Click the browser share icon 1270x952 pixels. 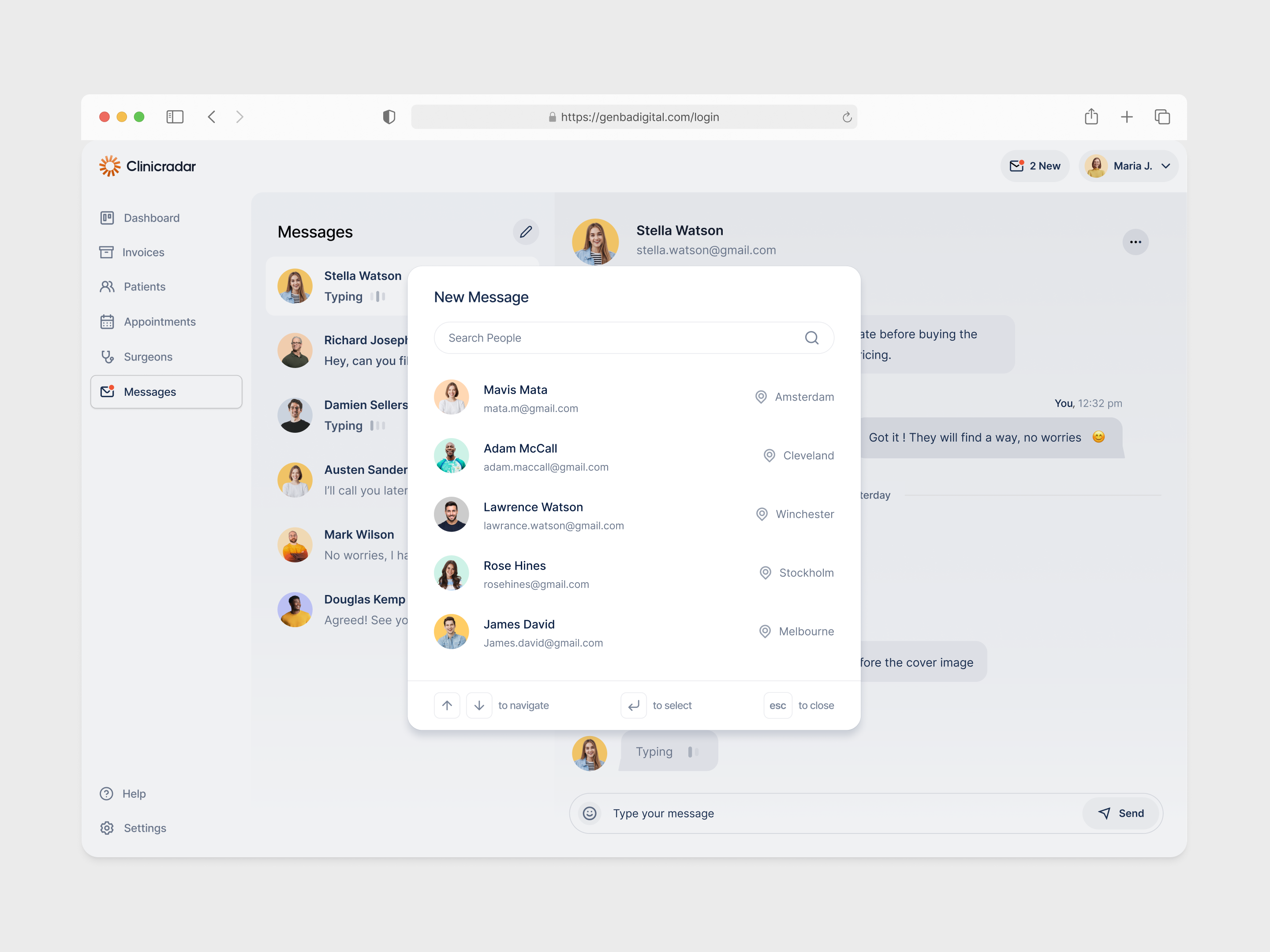(x=1091, y=116)
